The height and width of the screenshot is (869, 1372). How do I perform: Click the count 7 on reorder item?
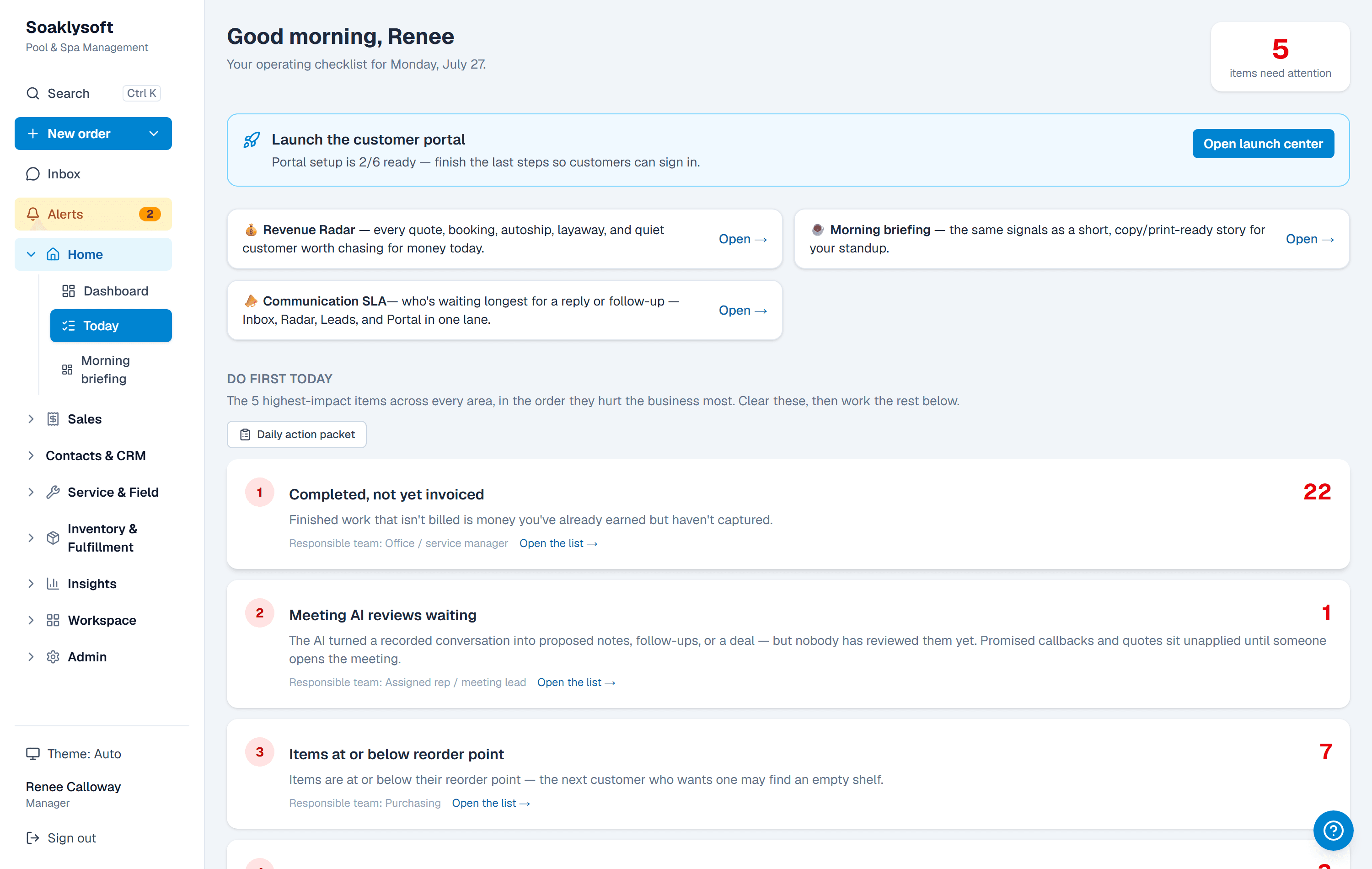click(1325, 751)
